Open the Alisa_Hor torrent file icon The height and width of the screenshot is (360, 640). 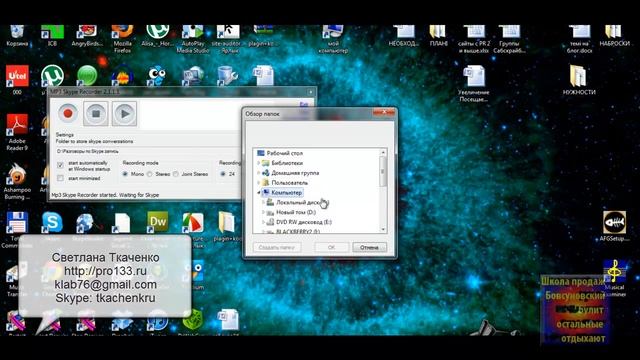(158, 36)
